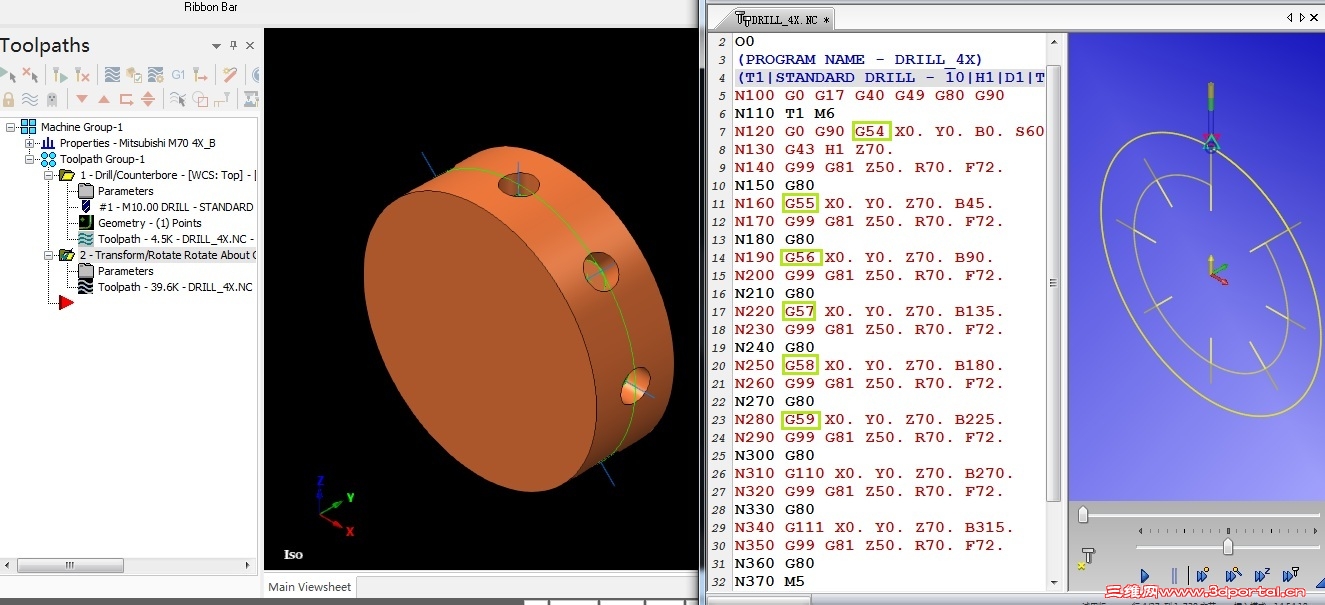Click line N310 G110 X0. Y0. Z70. B270.
The width and height of the screenshot is (1325, 605).
(x=874, y=473)
